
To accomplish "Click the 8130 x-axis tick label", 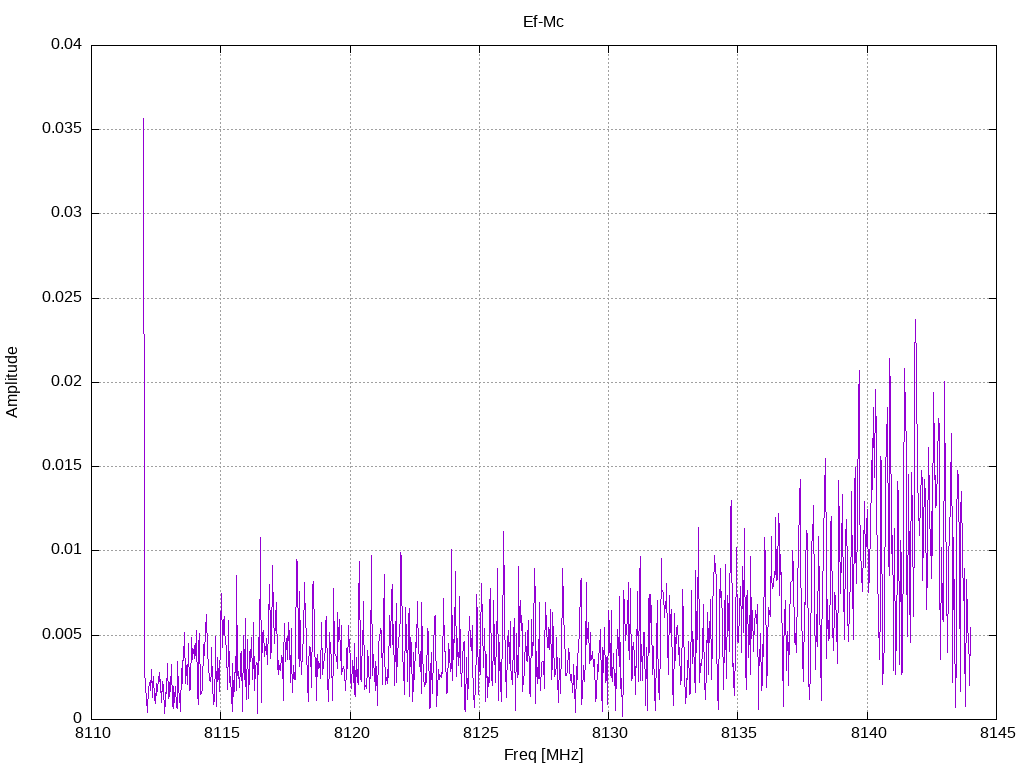I will (x=608, y=734).
